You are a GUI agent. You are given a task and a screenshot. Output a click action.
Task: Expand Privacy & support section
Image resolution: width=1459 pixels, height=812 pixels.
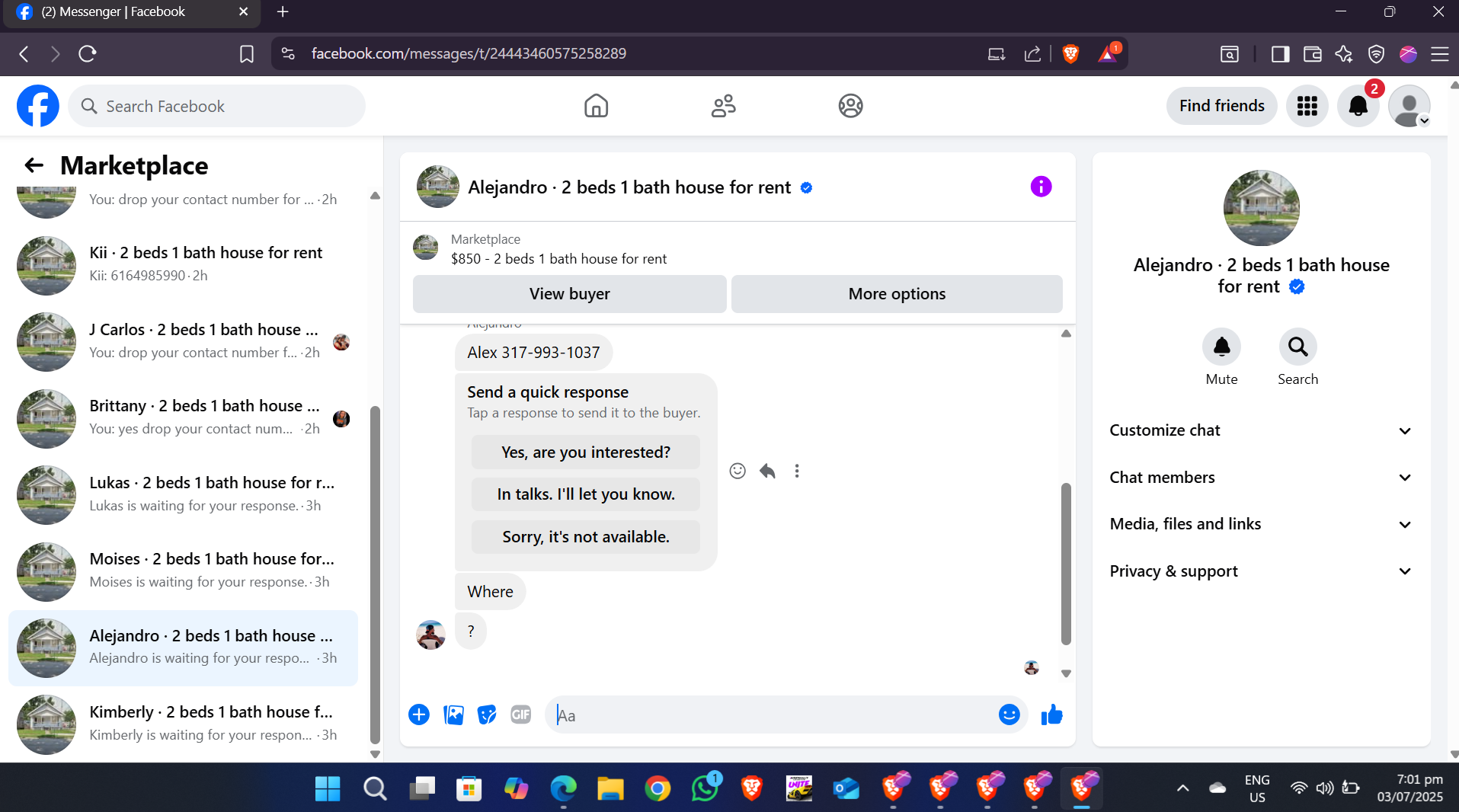point(1261,571)
